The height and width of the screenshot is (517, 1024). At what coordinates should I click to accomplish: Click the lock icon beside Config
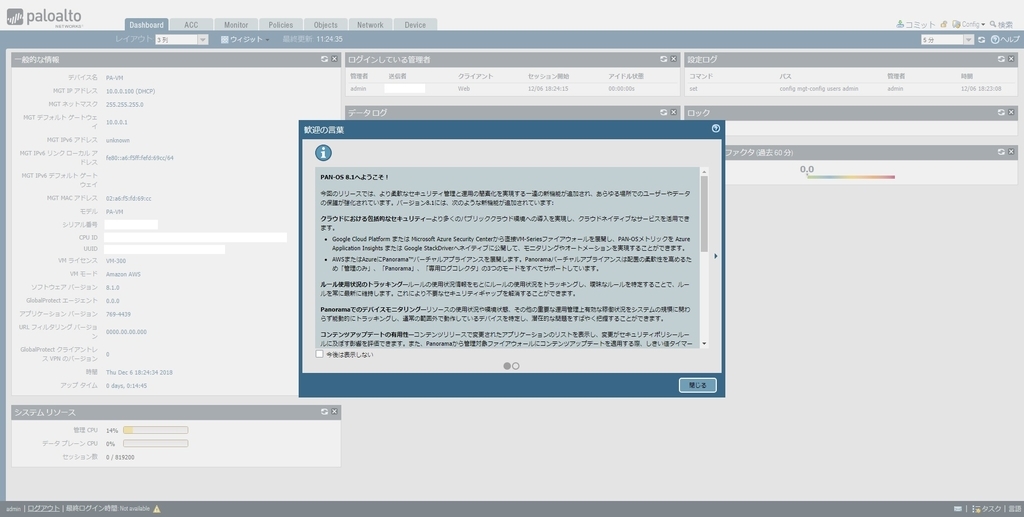pos(944,24)
